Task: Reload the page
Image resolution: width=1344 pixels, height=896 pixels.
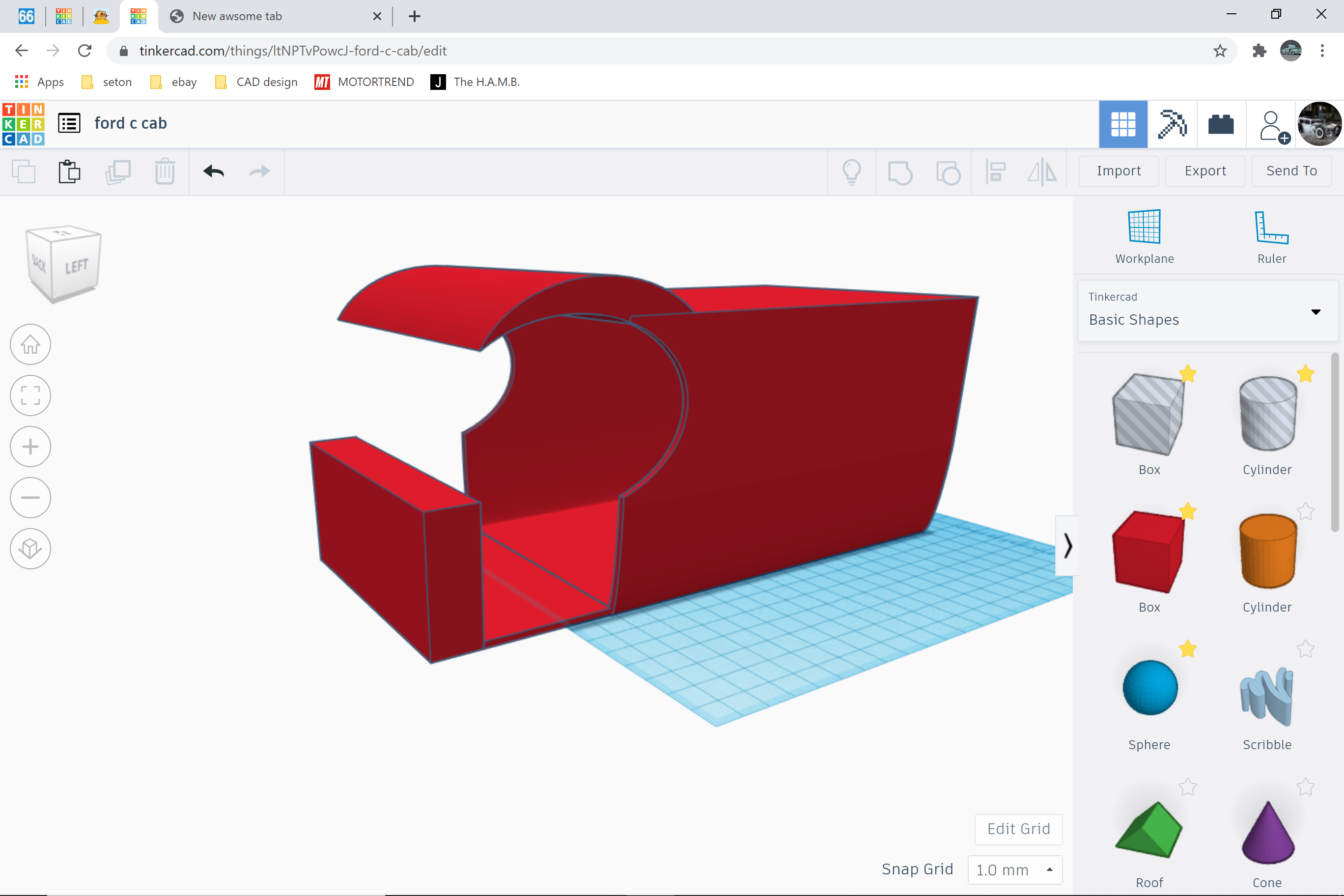Action: (84, 51)
